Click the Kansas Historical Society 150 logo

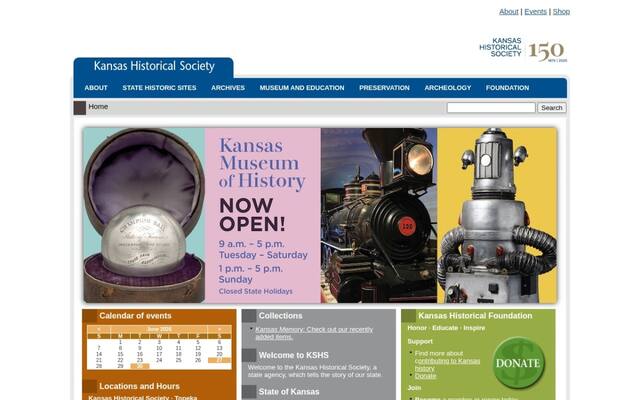click(523, 49)
